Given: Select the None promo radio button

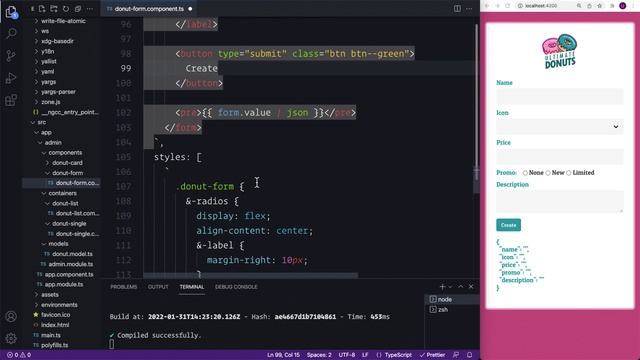Looking at the screenshot, I should (x=525, y=173).
